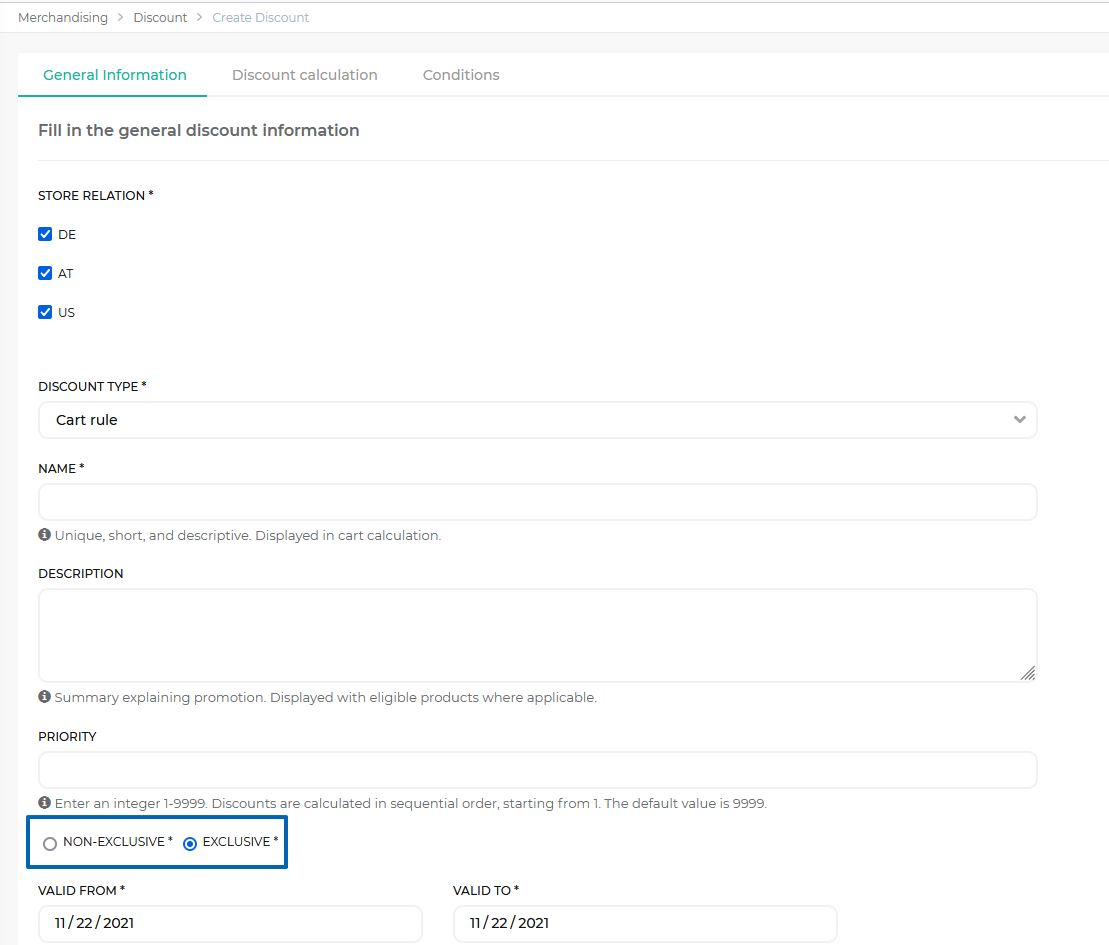
Task: Click the 'Enter an integer 1-9999' hint text
Action: 410,804
